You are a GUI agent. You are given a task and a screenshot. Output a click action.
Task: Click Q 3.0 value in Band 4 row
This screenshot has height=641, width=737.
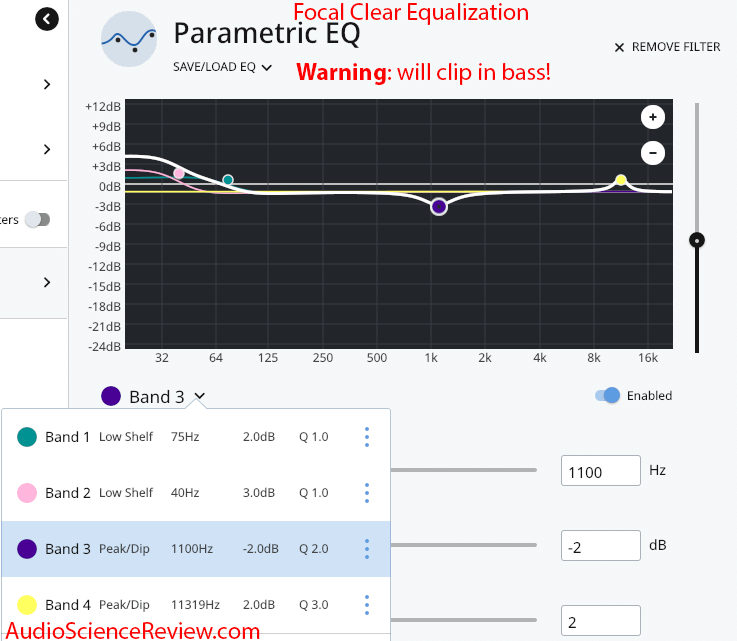(x=314, y=605)
